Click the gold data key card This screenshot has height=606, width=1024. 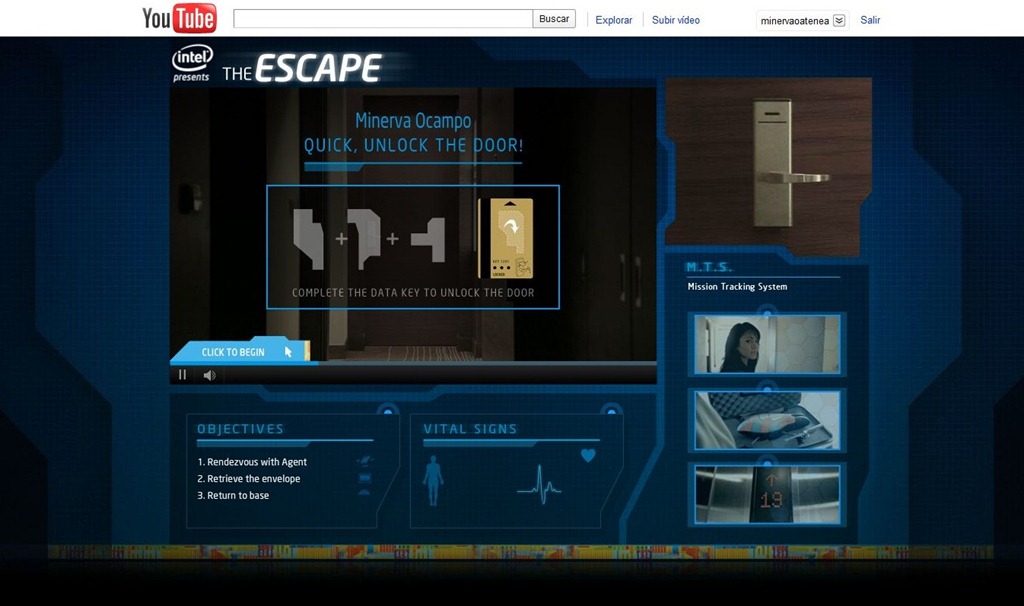coord(512,238)
